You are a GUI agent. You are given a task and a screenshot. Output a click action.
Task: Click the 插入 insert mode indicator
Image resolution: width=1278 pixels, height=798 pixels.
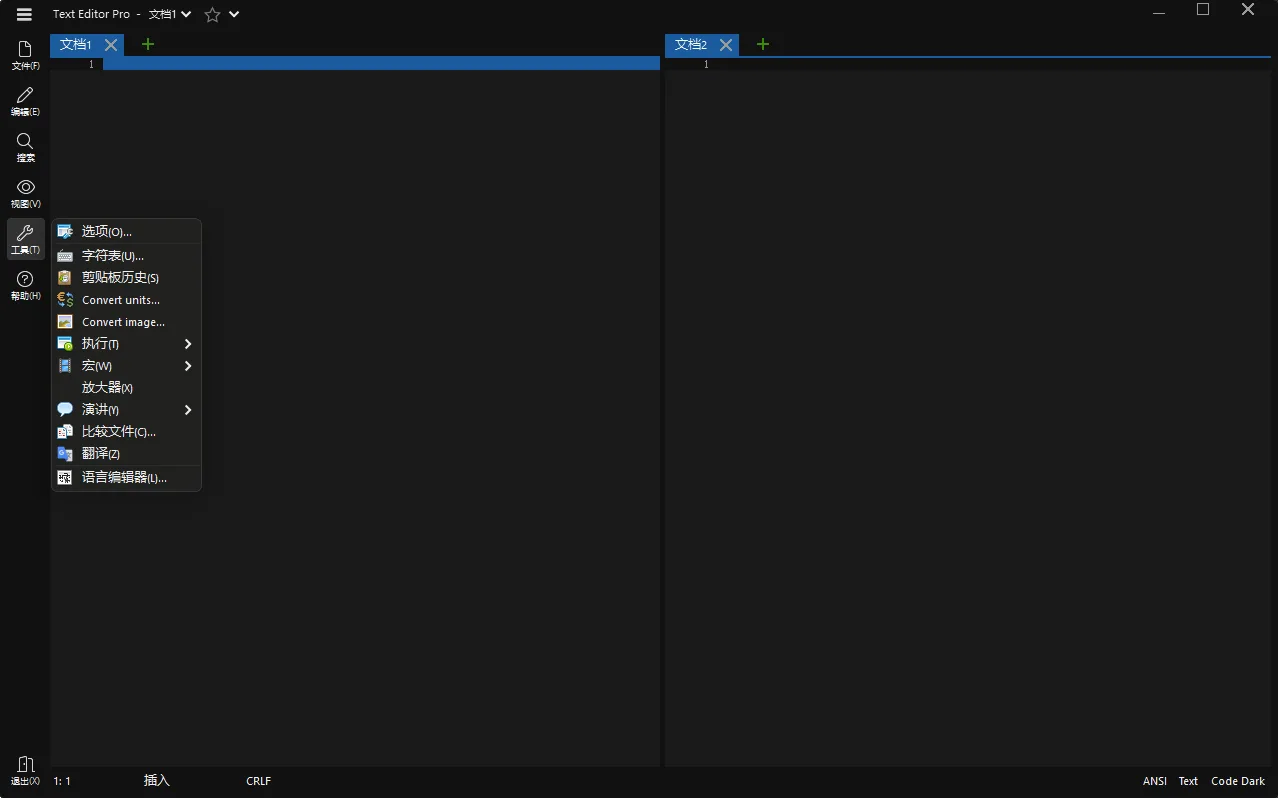(157, 781)
